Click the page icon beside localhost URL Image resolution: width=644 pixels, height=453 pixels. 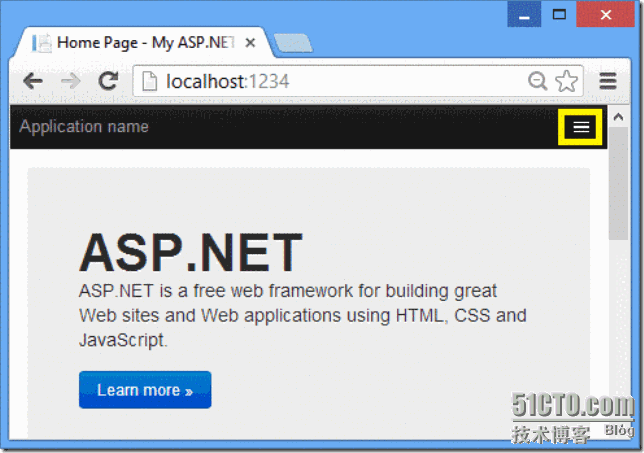click(150, 81)
